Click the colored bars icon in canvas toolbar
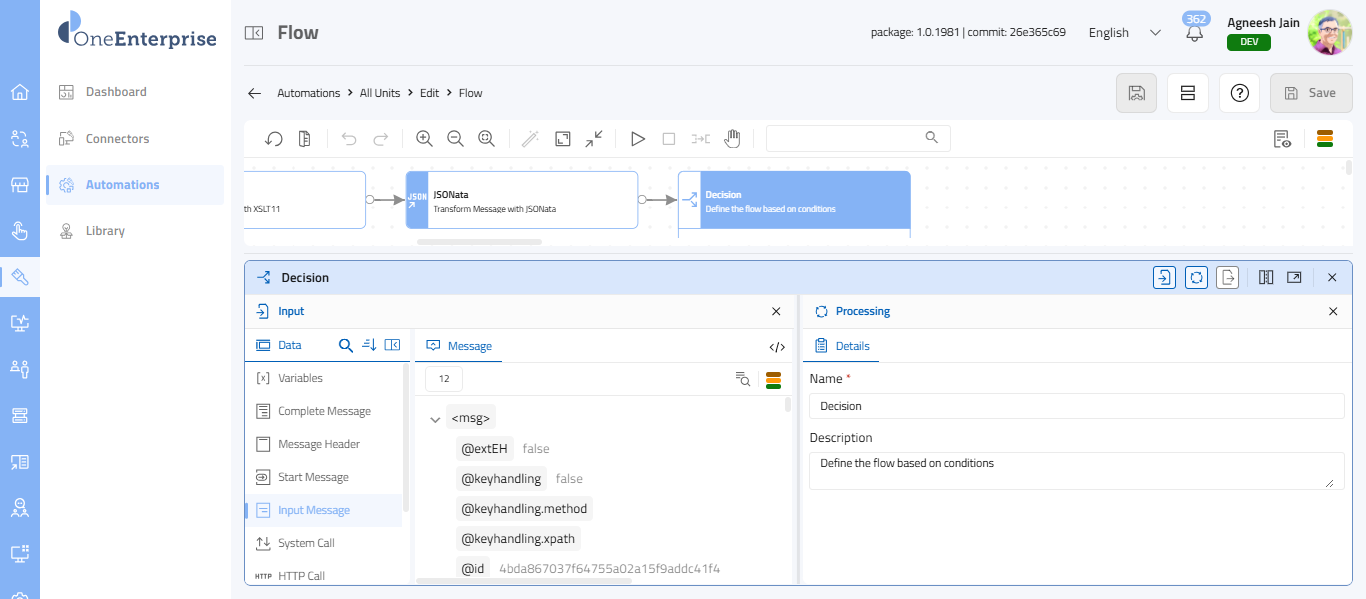This screenshot has height=599, width=1366. [1325, 139]
